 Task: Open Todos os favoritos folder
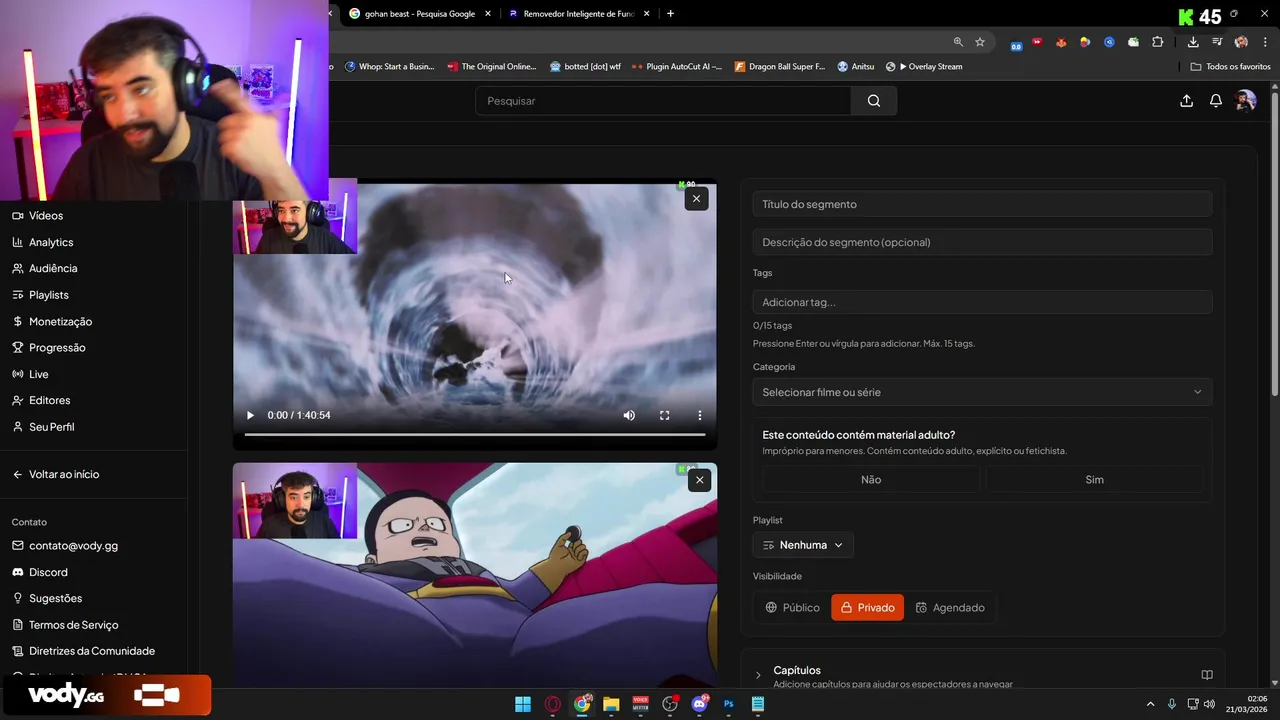pos(1230,67)
